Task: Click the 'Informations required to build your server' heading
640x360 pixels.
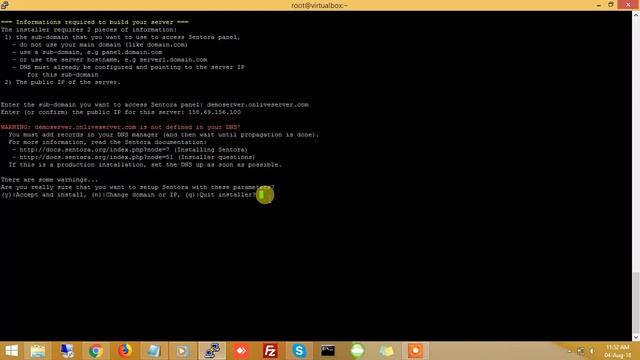Action: tap(94, 22)
